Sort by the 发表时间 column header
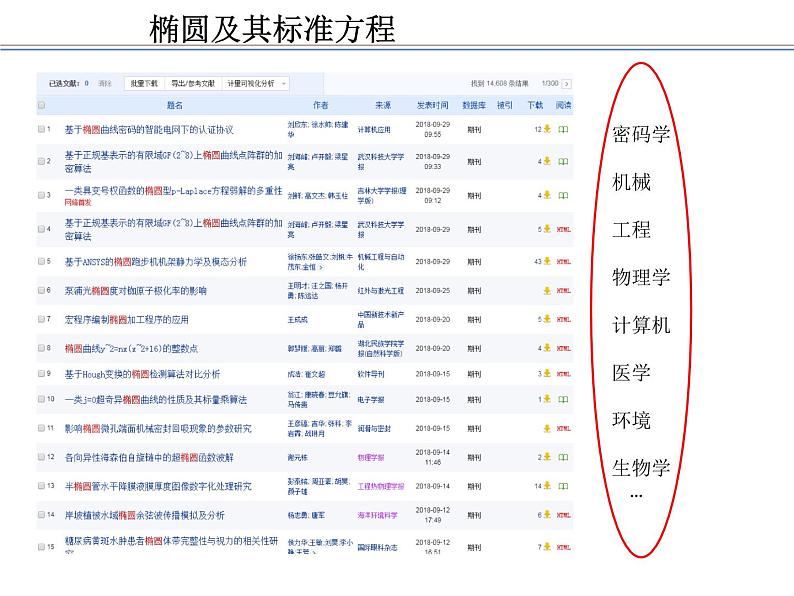Viewport: 794px width, 596px height. (432, 105)
